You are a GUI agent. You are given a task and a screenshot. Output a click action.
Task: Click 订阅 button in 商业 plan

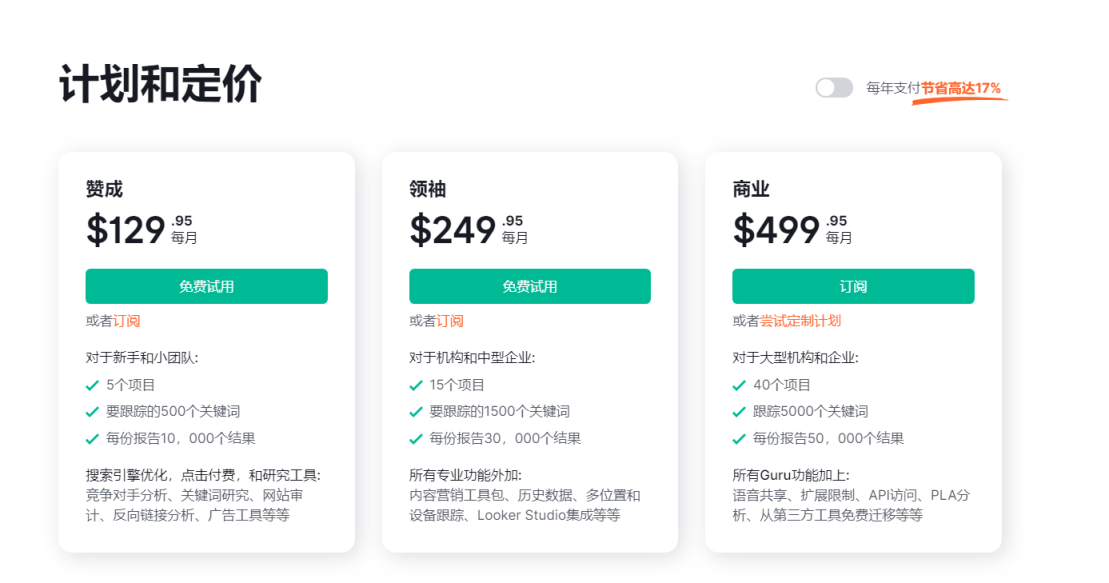point(853,286)
